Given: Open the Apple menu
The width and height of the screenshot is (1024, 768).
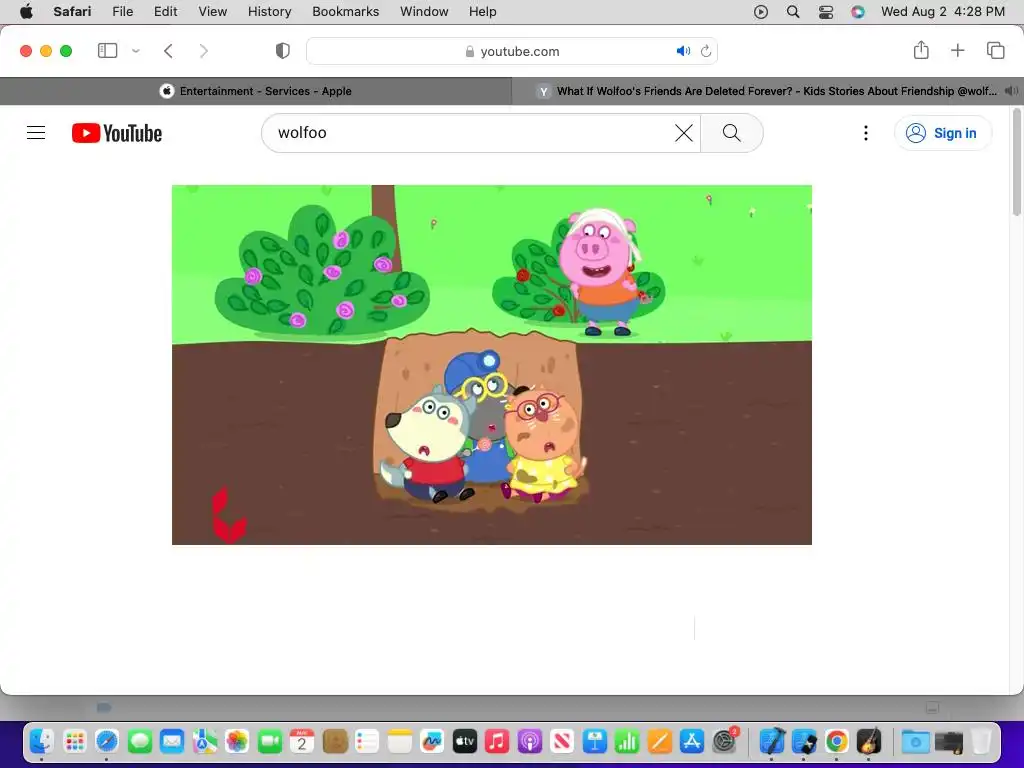Looking at the screenshot, I should 26,12.
